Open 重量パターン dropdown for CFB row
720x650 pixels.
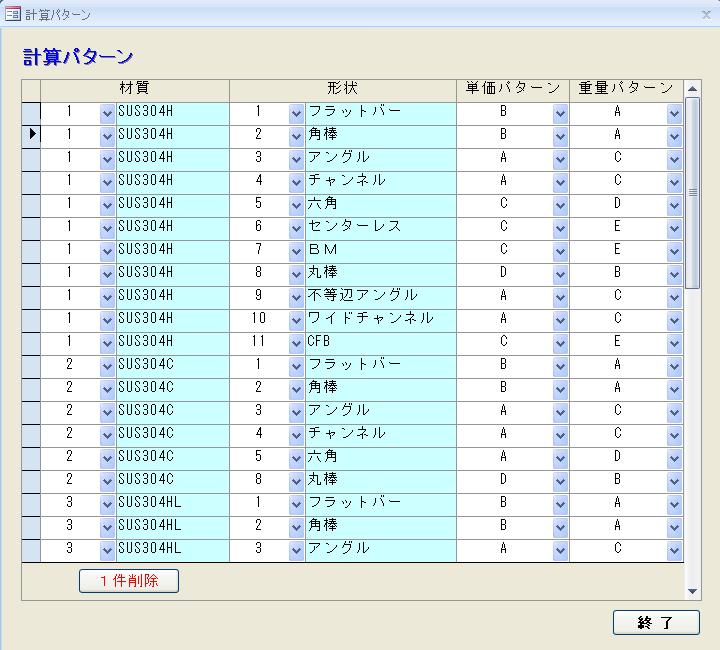(674, 342)
